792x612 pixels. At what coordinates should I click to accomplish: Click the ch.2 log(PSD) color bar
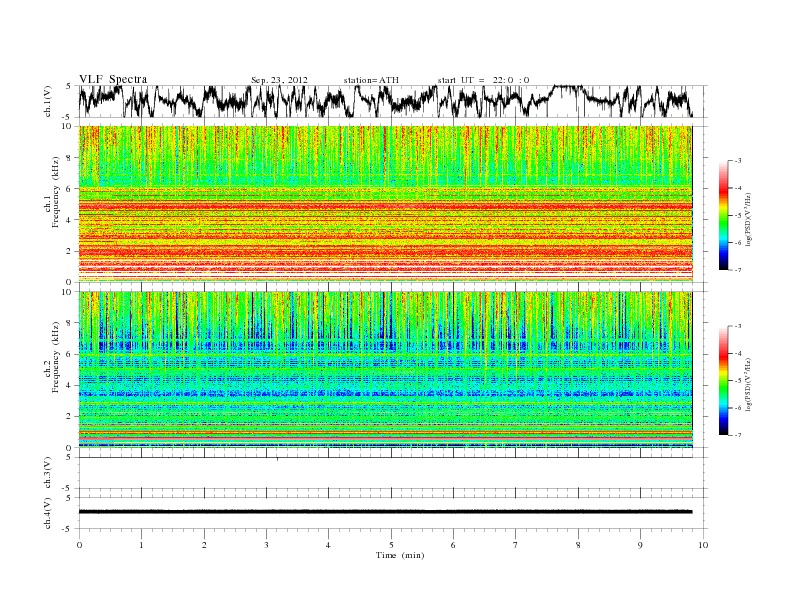[723, 381]
